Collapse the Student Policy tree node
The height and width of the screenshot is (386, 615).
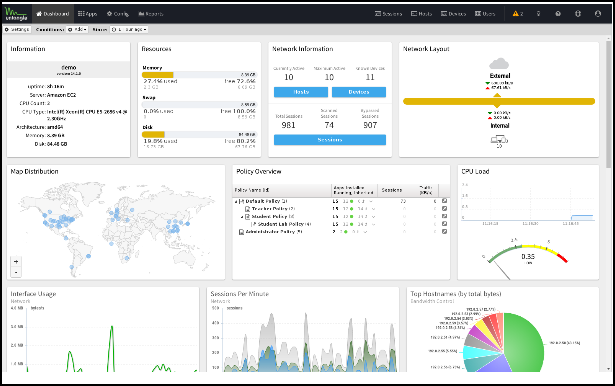[242, 217]
